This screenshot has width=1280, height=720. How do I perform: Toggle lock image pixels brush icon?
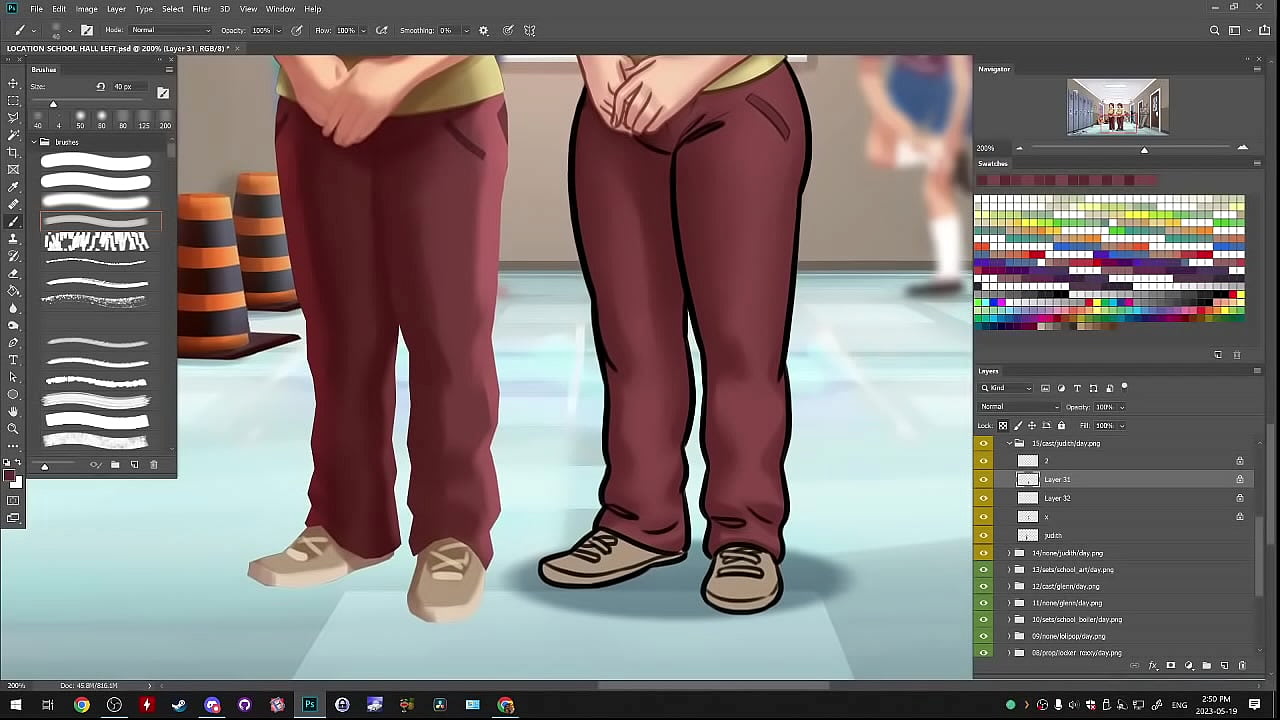click(x=1018, y=425)
